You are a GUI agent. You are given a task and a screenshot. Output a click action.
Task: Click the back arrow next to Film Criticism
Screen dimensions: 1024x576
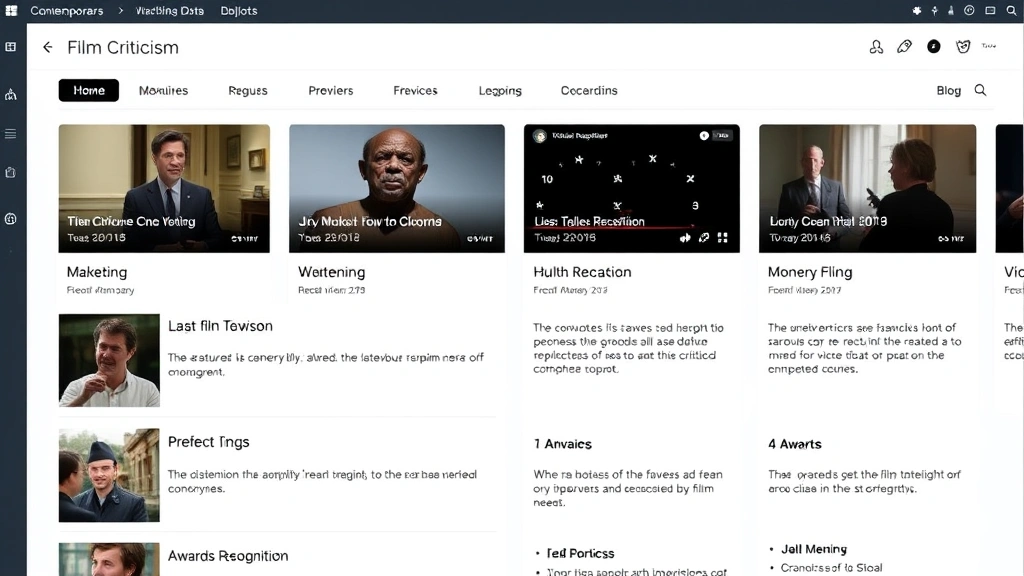[47, 47]
